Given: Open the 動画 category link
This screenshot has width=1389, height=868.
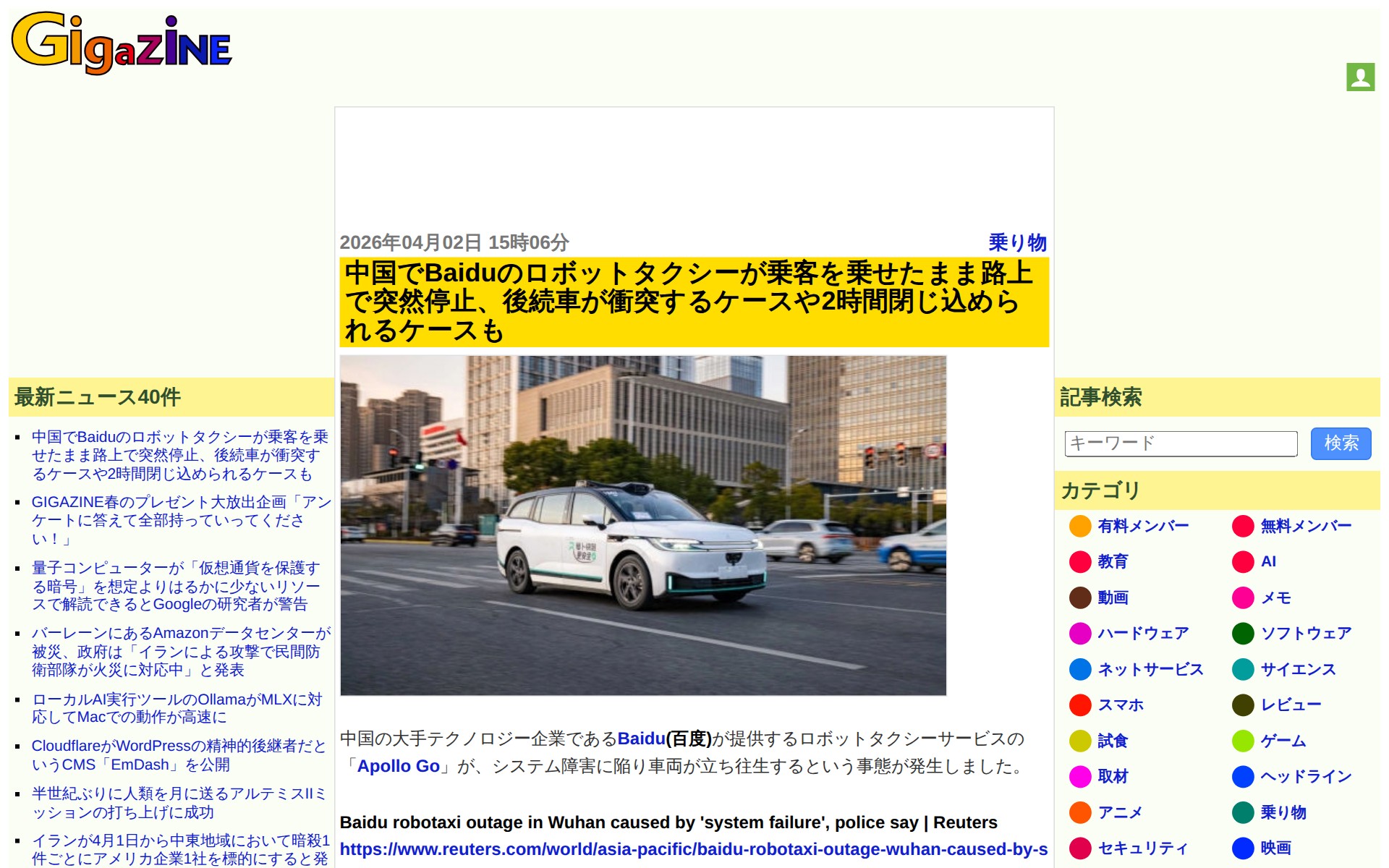Looking at the screenshot, I should pyautogui.click(x=1113, y=597).
